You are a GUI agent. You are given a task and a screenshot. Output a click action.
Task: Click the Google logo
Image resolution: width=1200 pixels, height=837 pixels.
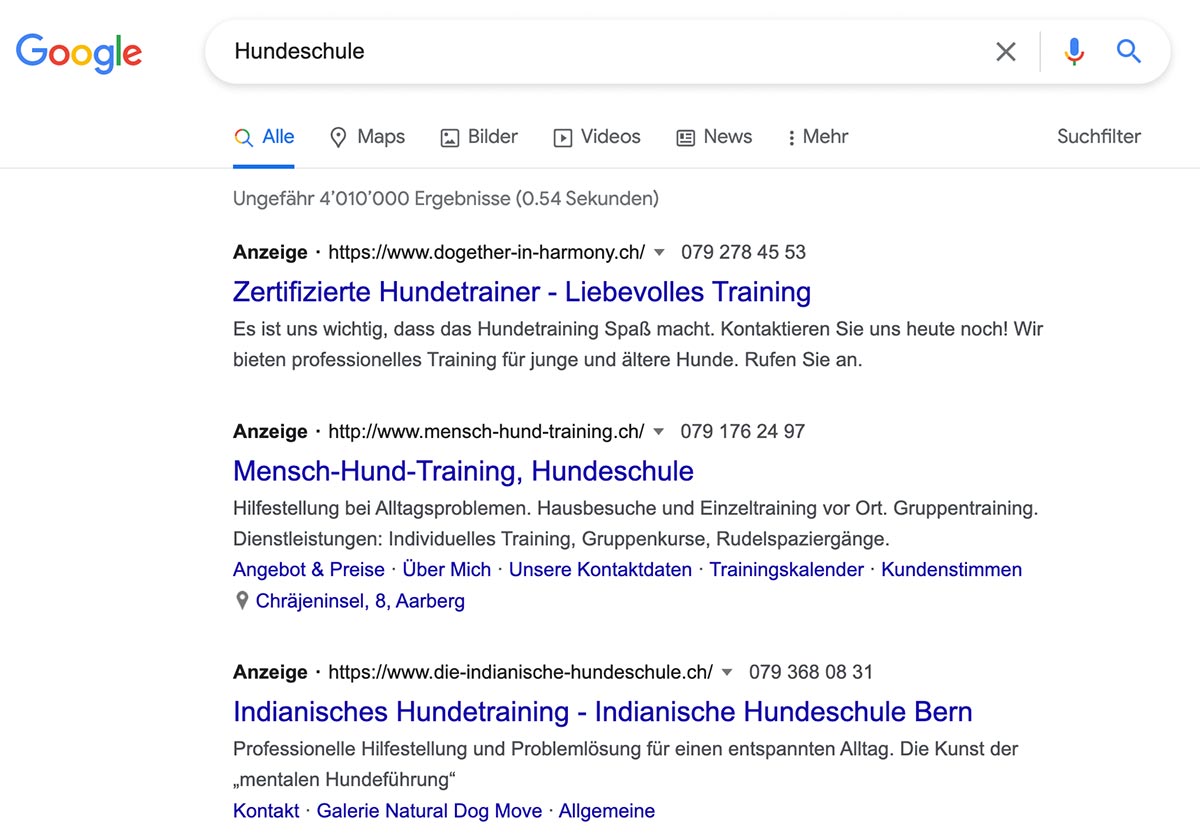(x=78, y=53)
